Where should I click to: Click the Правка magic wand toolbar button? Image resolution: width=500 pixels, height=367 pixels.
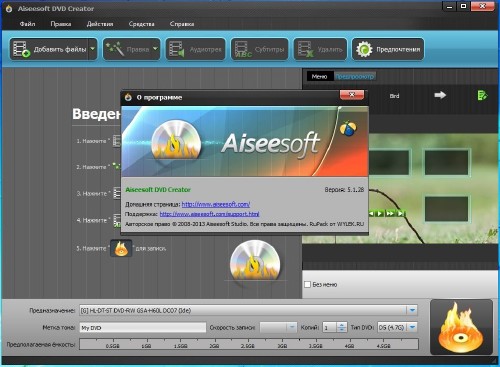127,49
